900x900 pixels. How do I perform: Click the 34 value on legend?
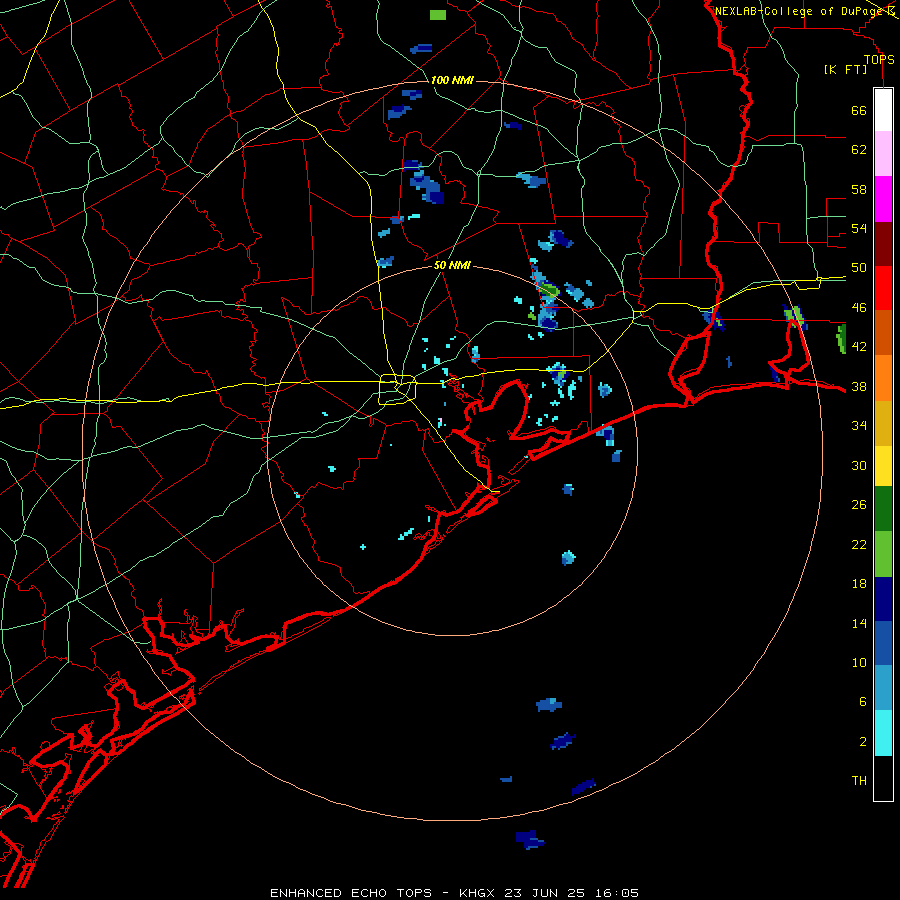(859, 426)
